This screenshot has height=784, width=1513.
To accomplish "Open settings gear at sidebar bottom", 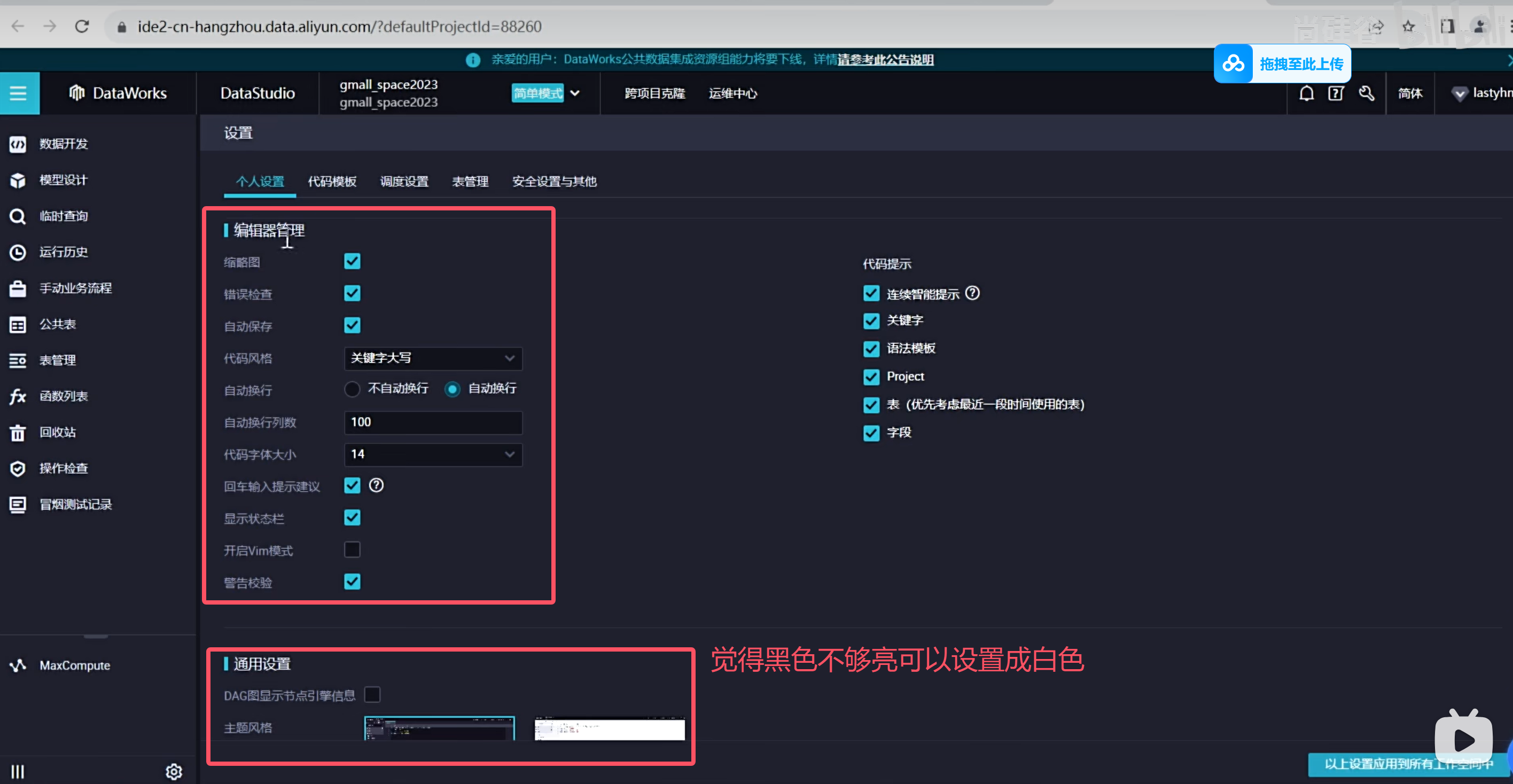I will point(174,771).
